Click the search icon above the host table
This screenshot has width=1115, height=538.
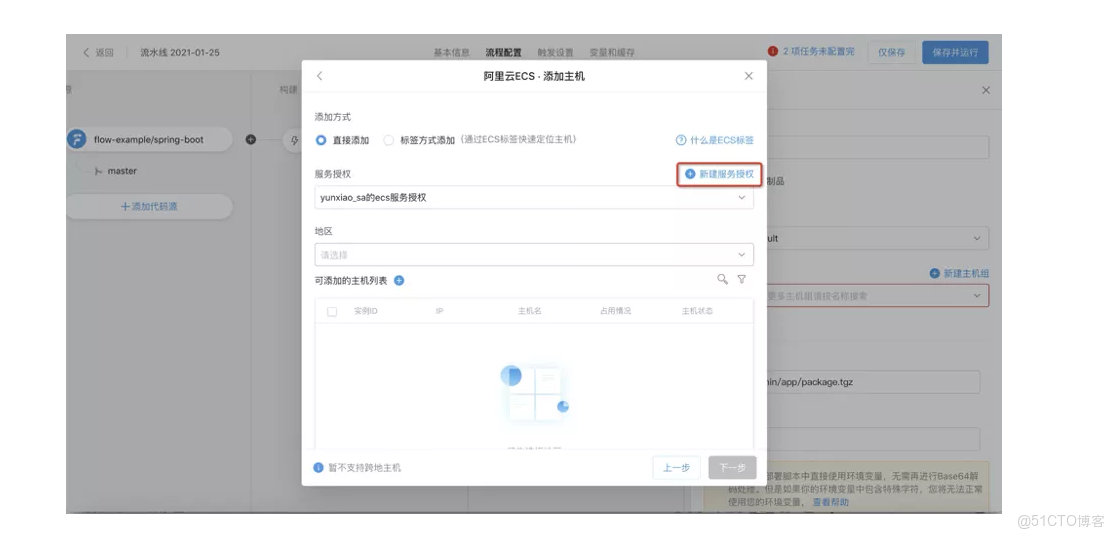pos(722,279)
